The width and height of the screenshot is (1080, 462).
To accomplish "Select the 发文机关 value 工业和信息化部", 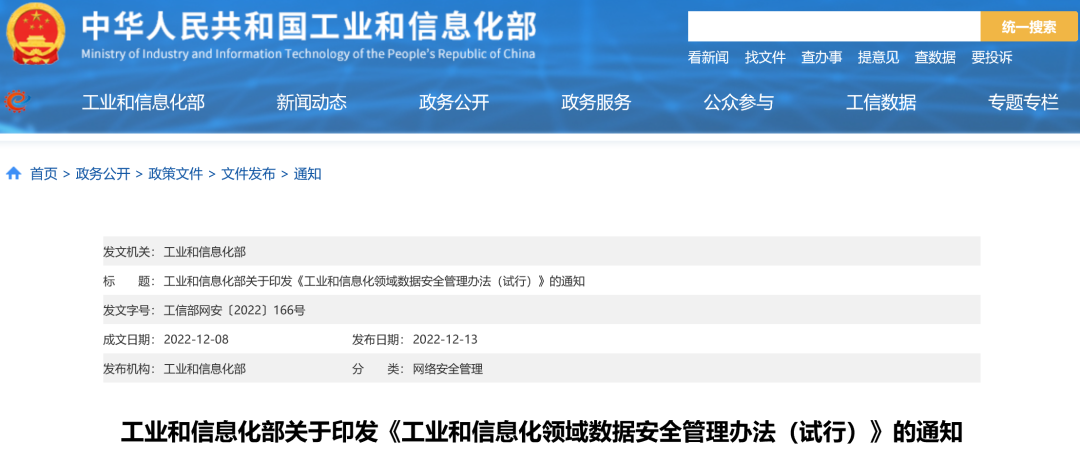I will 205,252.
